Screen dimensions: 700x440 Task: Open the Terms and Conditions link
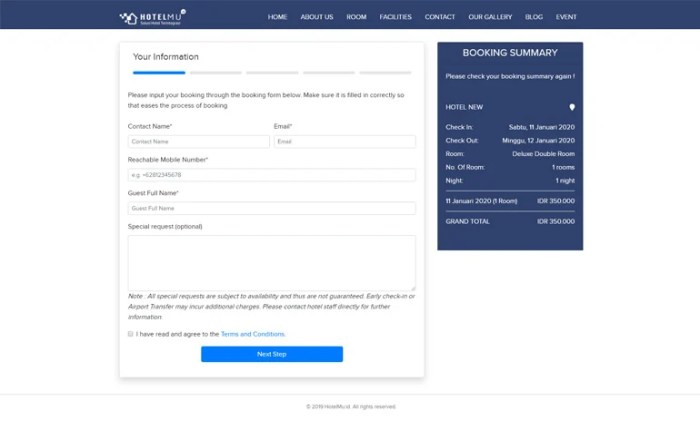(x=253, y=334)
